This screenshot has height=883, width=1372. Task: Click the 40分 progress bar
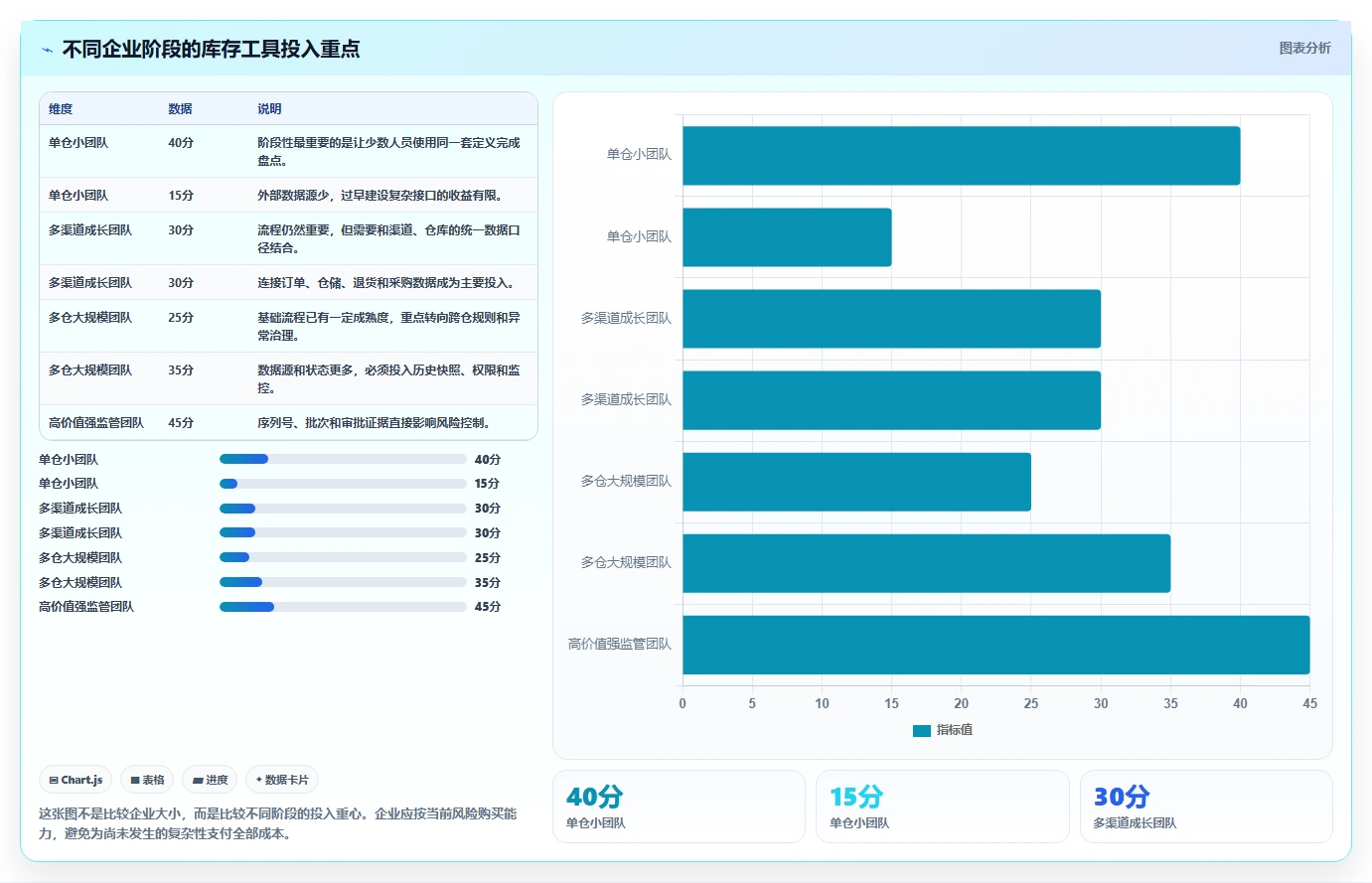343,459
